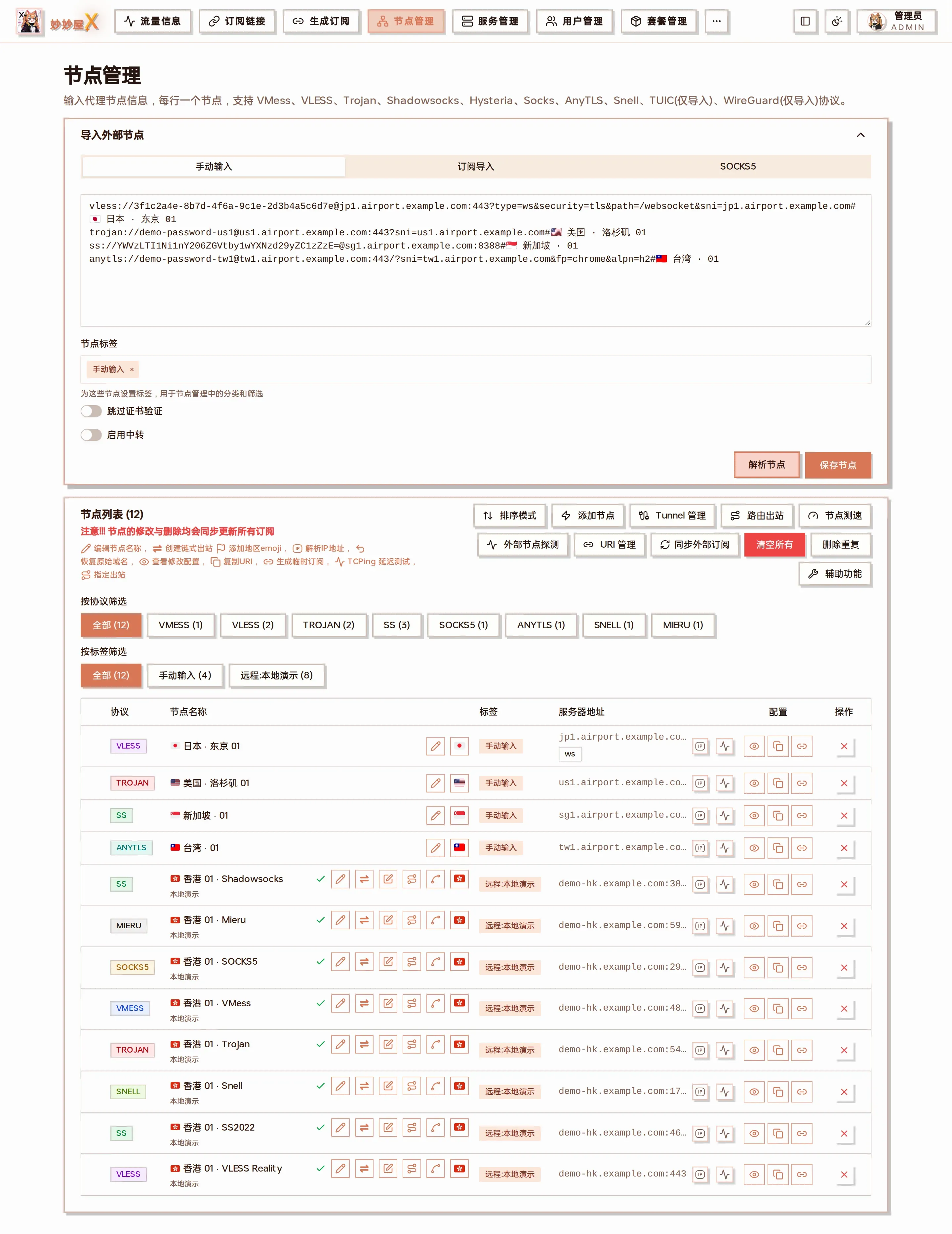Open 服务管理 in top navigation
Image resolution: width=952 pixels, height=1234 pixels.
pos(490,21)
